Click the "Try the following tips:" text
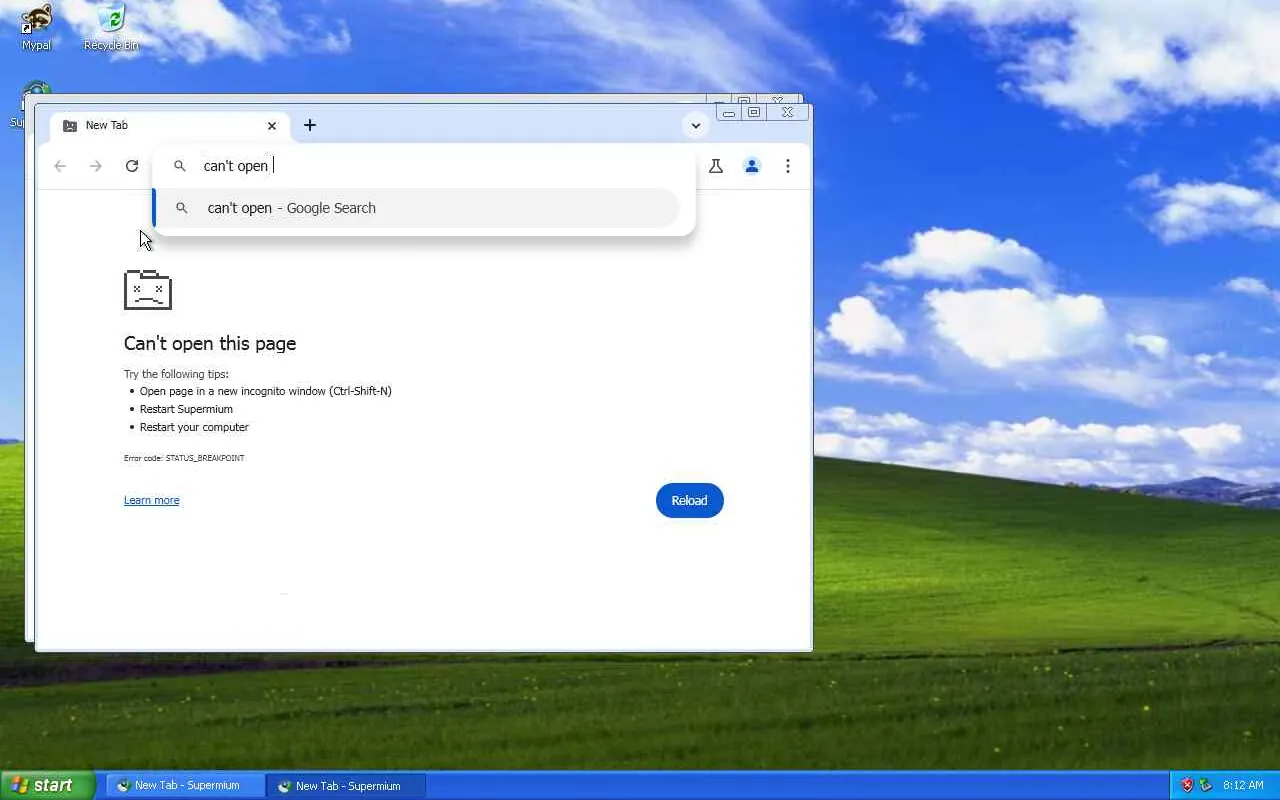 click(x=176, y=374)
